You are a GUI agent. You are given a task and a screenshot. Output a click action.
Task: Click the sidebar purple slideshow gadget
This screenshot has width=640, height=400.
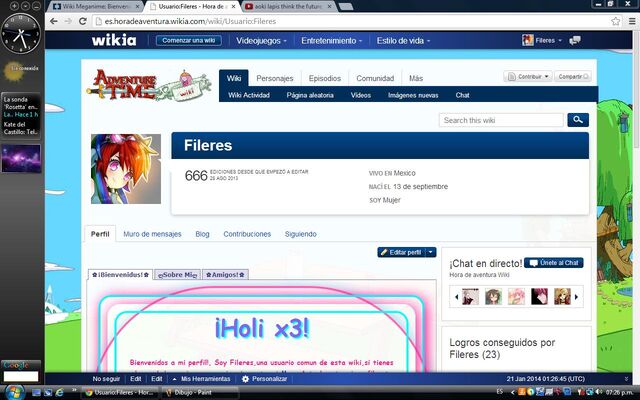click(x=21, y=158)
